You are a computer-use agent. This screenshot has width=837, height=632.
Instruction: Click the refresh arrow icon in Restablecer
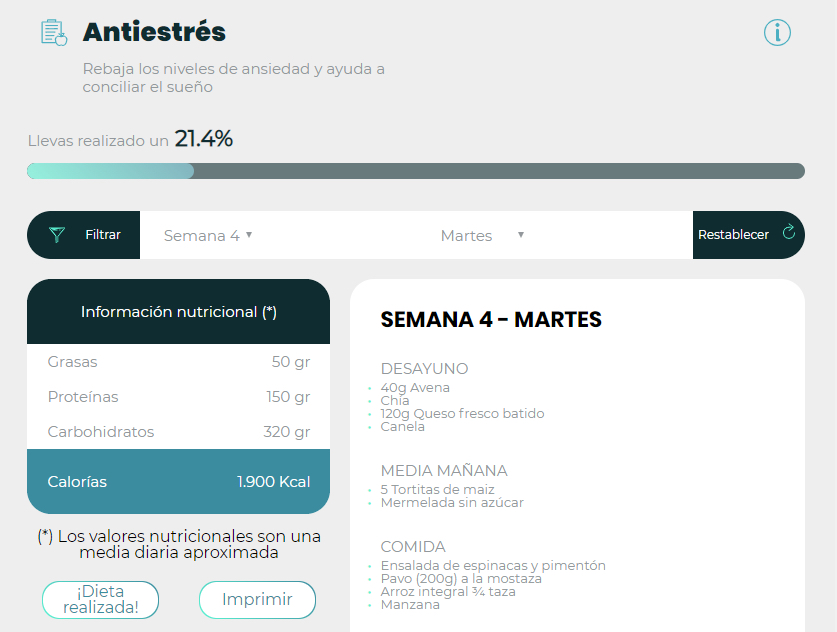(x=788, y=232)
